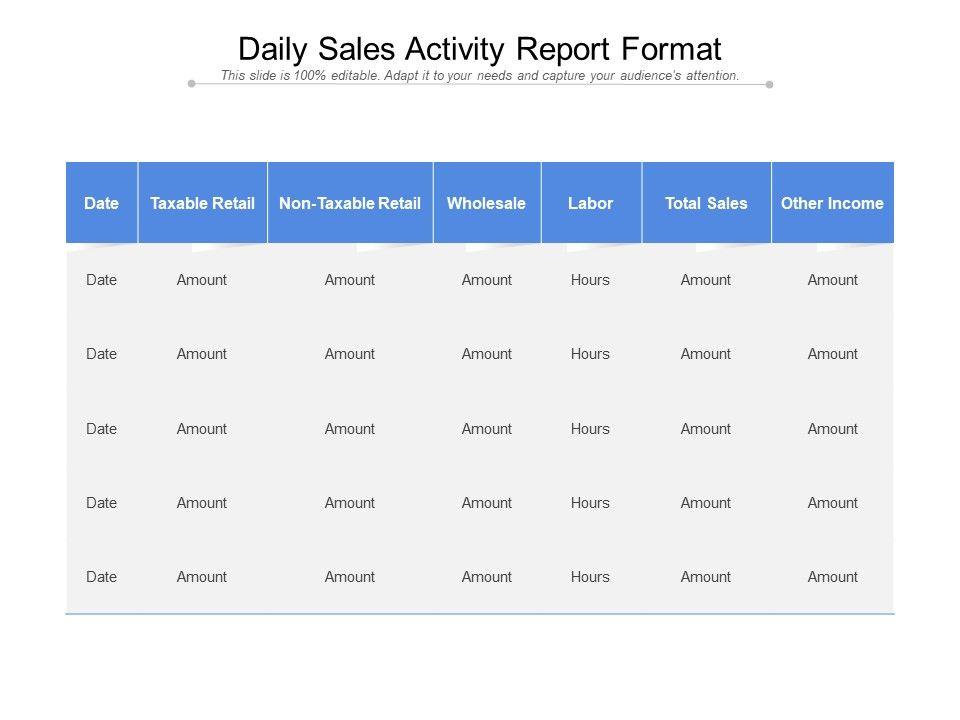
Task: Select the italic subtitle text about editable slide
Action: pos(480,75)
